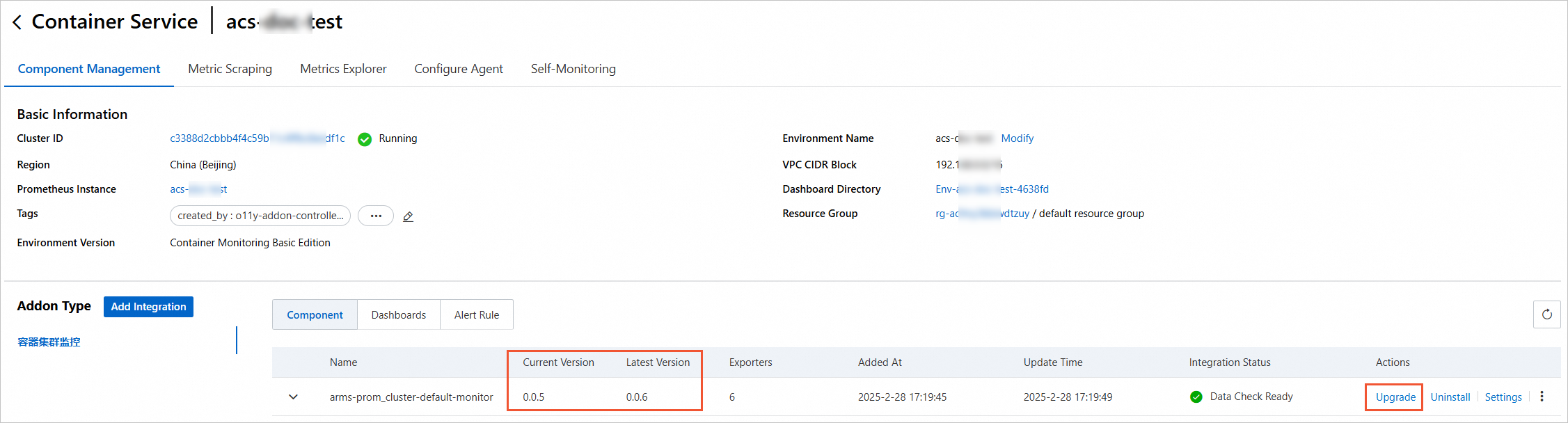Viewport: 1568px width, 423px height.
Task: Click the Container Service title
Action: (x=115, y=22)
